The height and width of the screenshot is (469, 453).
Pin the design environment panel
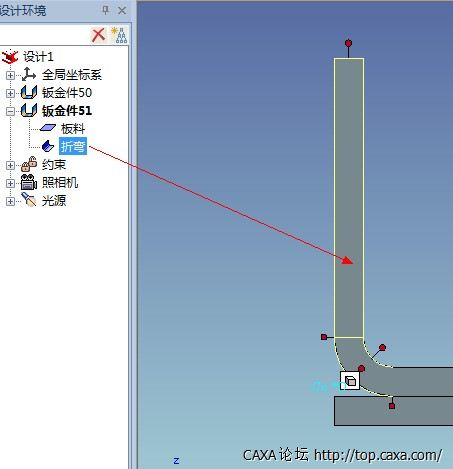pyautogui.click(x=105, y=11)
